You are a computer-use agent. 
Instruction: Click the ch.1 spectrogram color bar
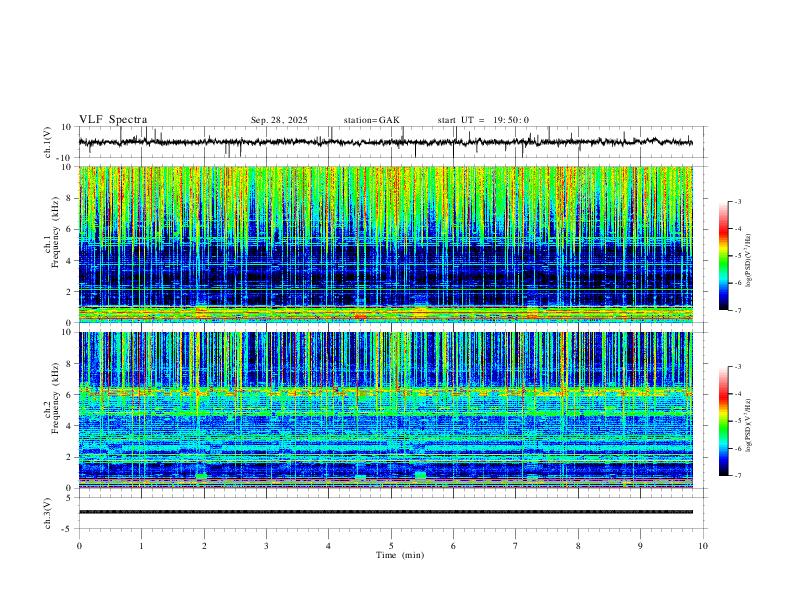723,256
